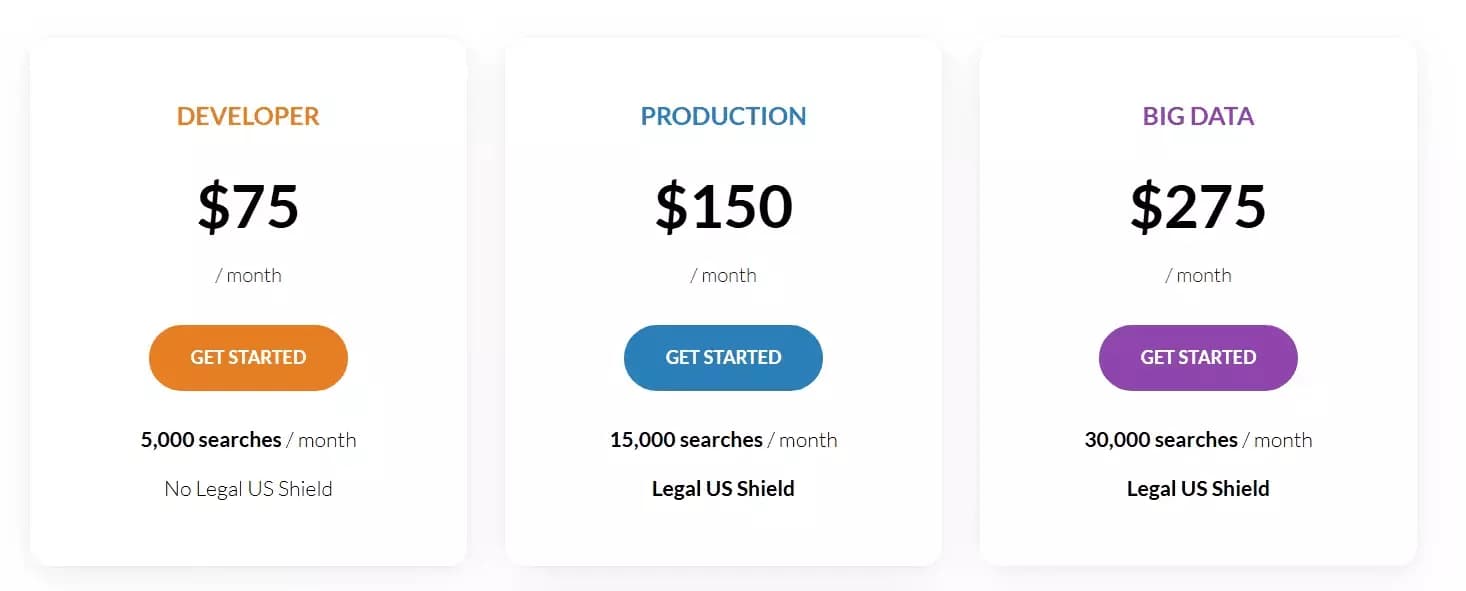Screen dimensions: 1466x591
Task: Click the Developer plan GET STARTED button
Action: click(247, 357)
